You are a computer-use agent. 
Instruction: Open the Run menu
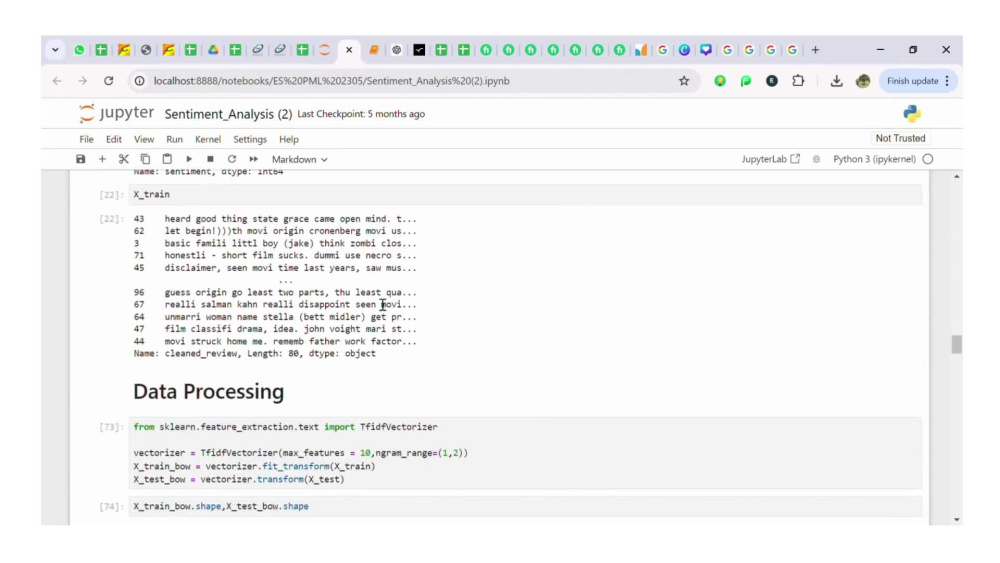(174, 139)
